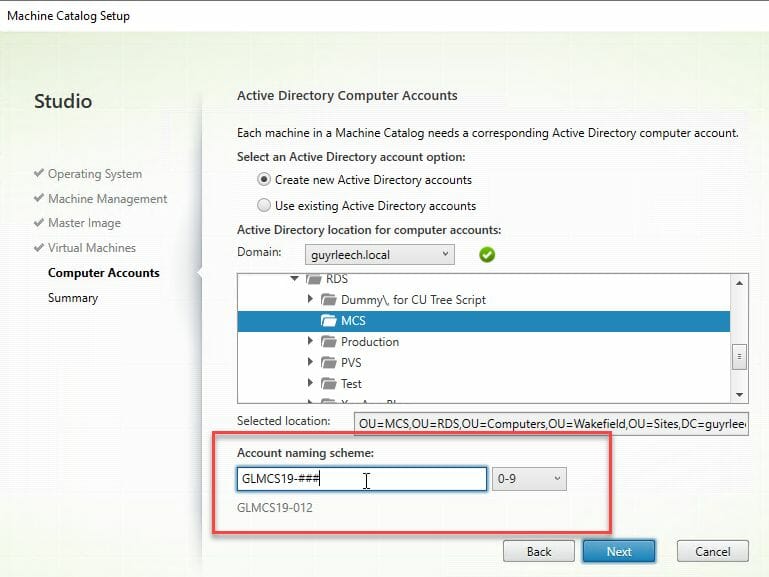Screen dimensions: 769x577
Task: Collapse the RDS tree node
Action: pos(294,278)
